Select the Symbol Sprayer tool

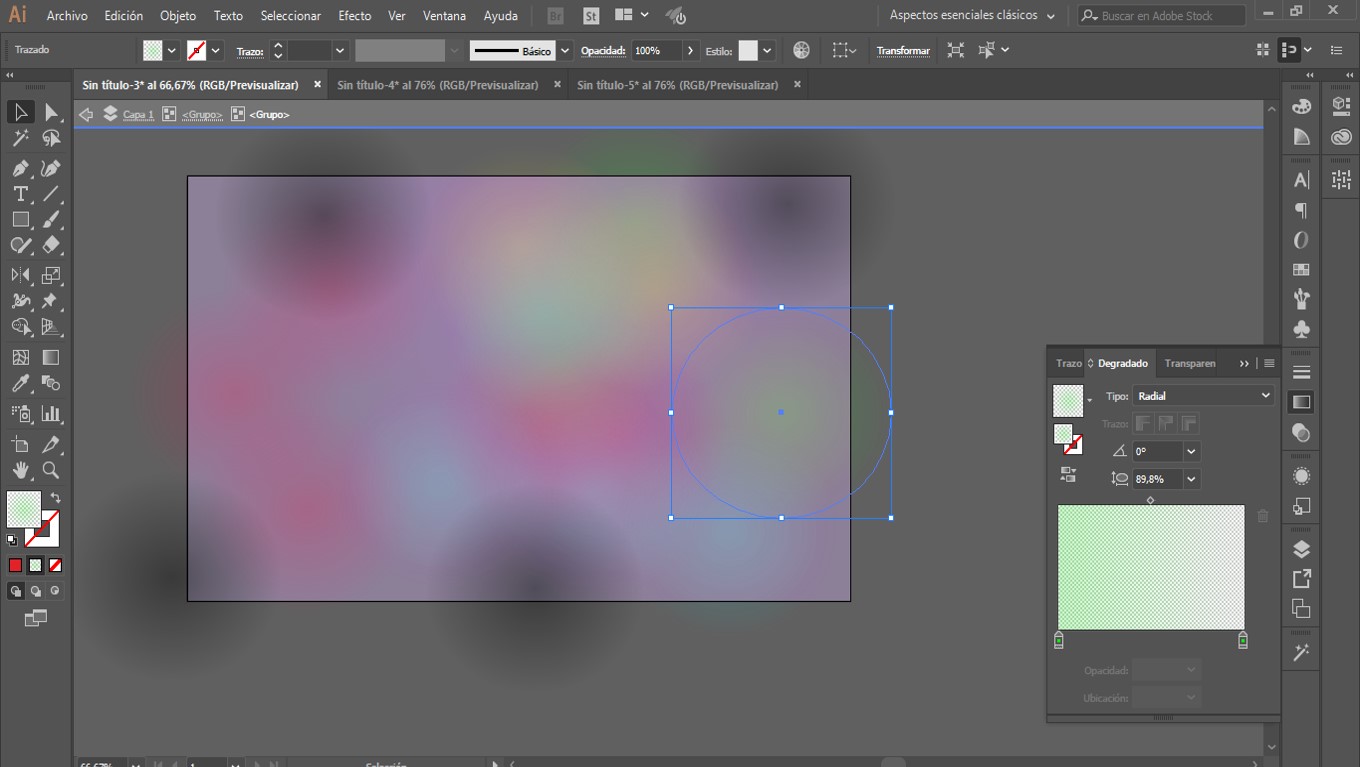pyautogui.click(x=20, y=413)
